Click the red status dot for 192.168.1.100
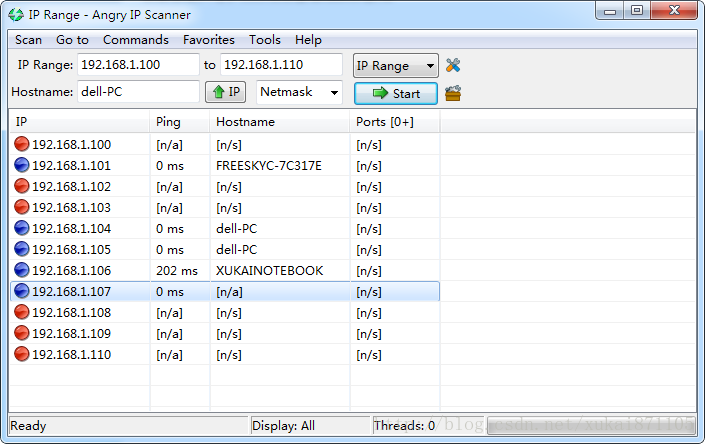 click(22, 144)
